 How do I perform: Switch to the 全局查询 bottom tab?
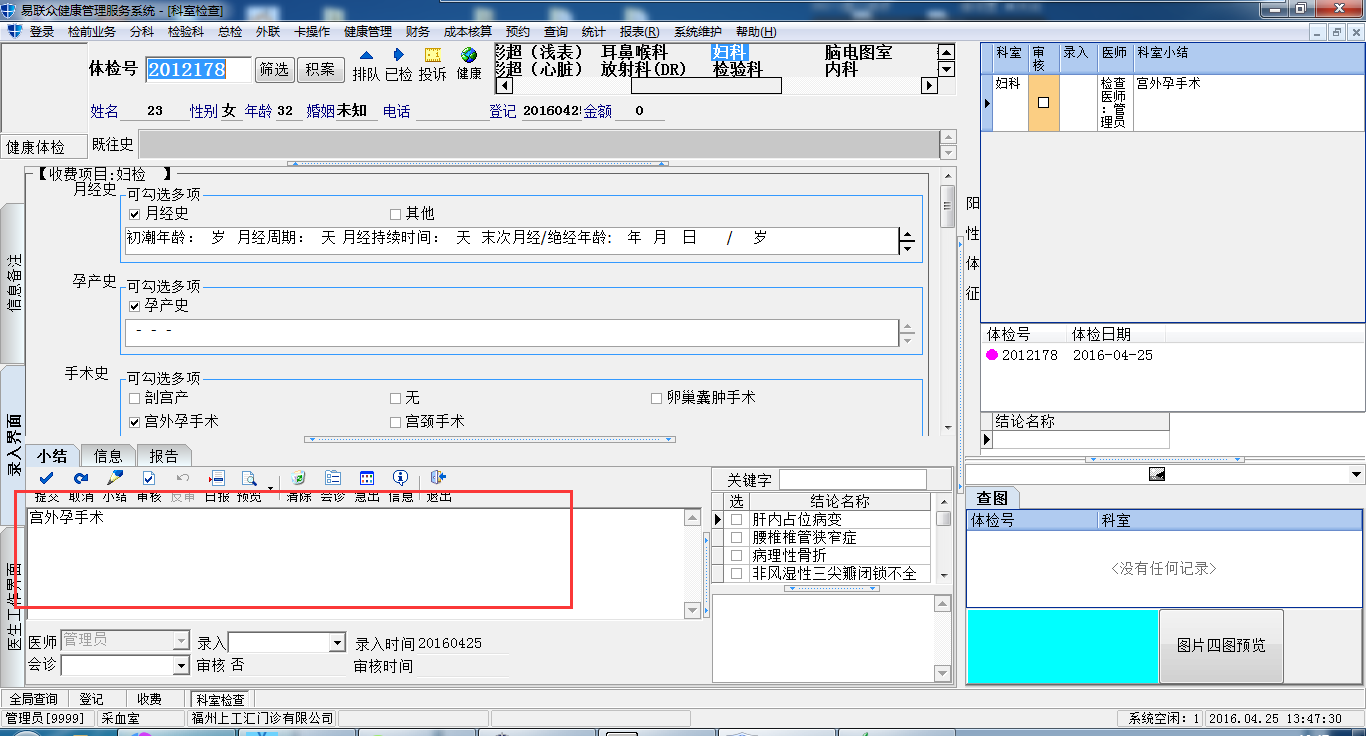pyautogui.click(x=32, y=699)
